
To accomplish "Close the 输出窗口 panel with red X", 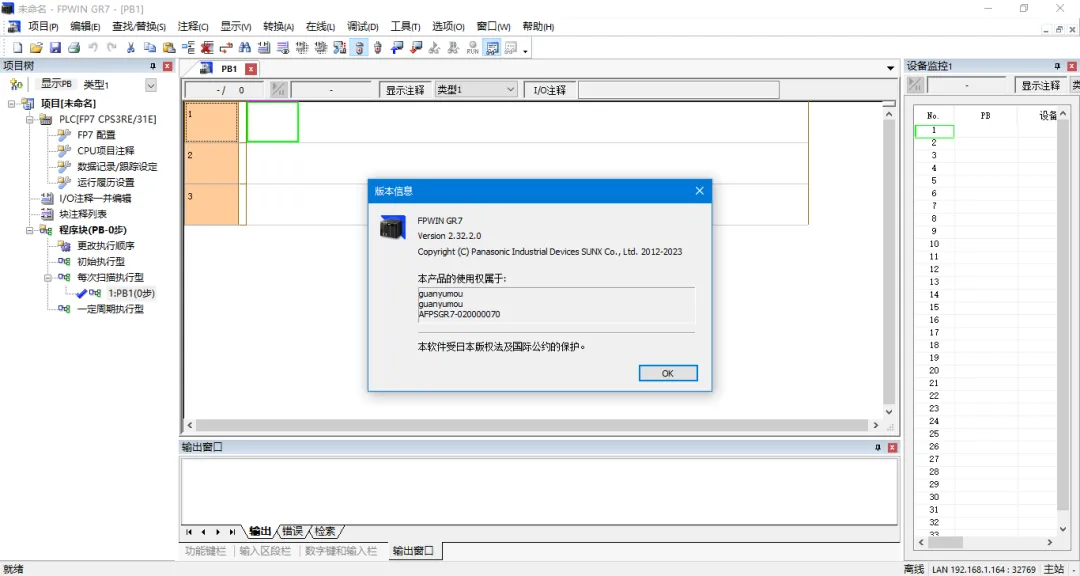I will point(893,447).
